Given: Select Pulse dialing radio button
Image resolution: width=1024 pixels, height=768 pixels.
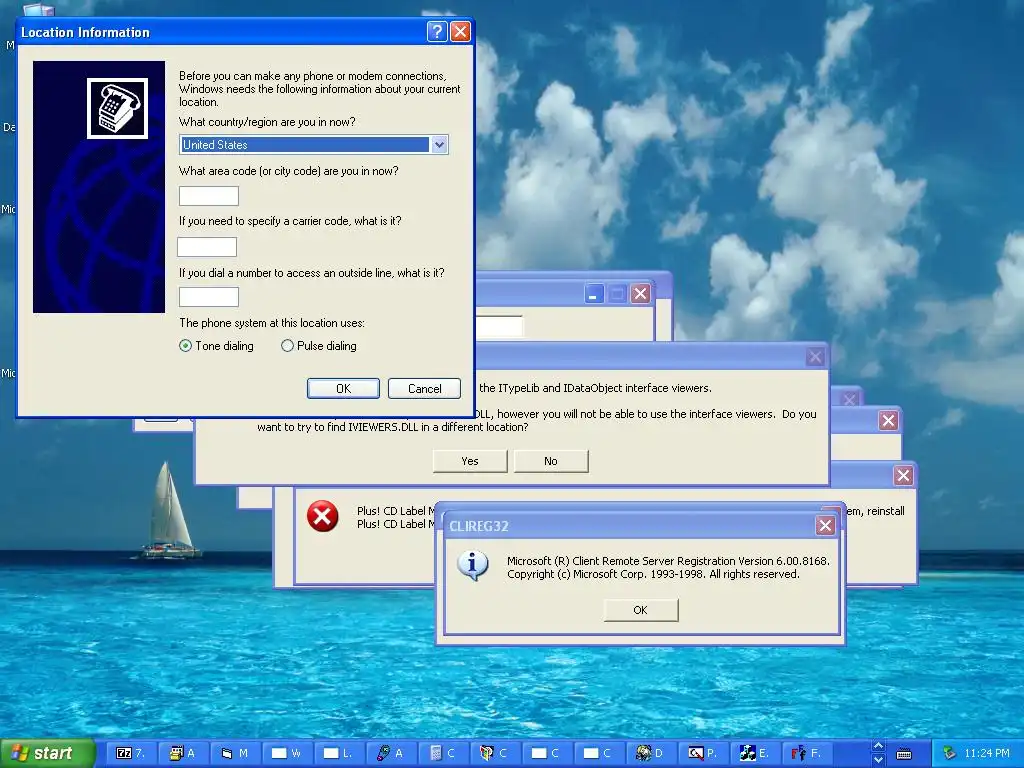Looking at the screenshot, I should (x=287, y=346).
